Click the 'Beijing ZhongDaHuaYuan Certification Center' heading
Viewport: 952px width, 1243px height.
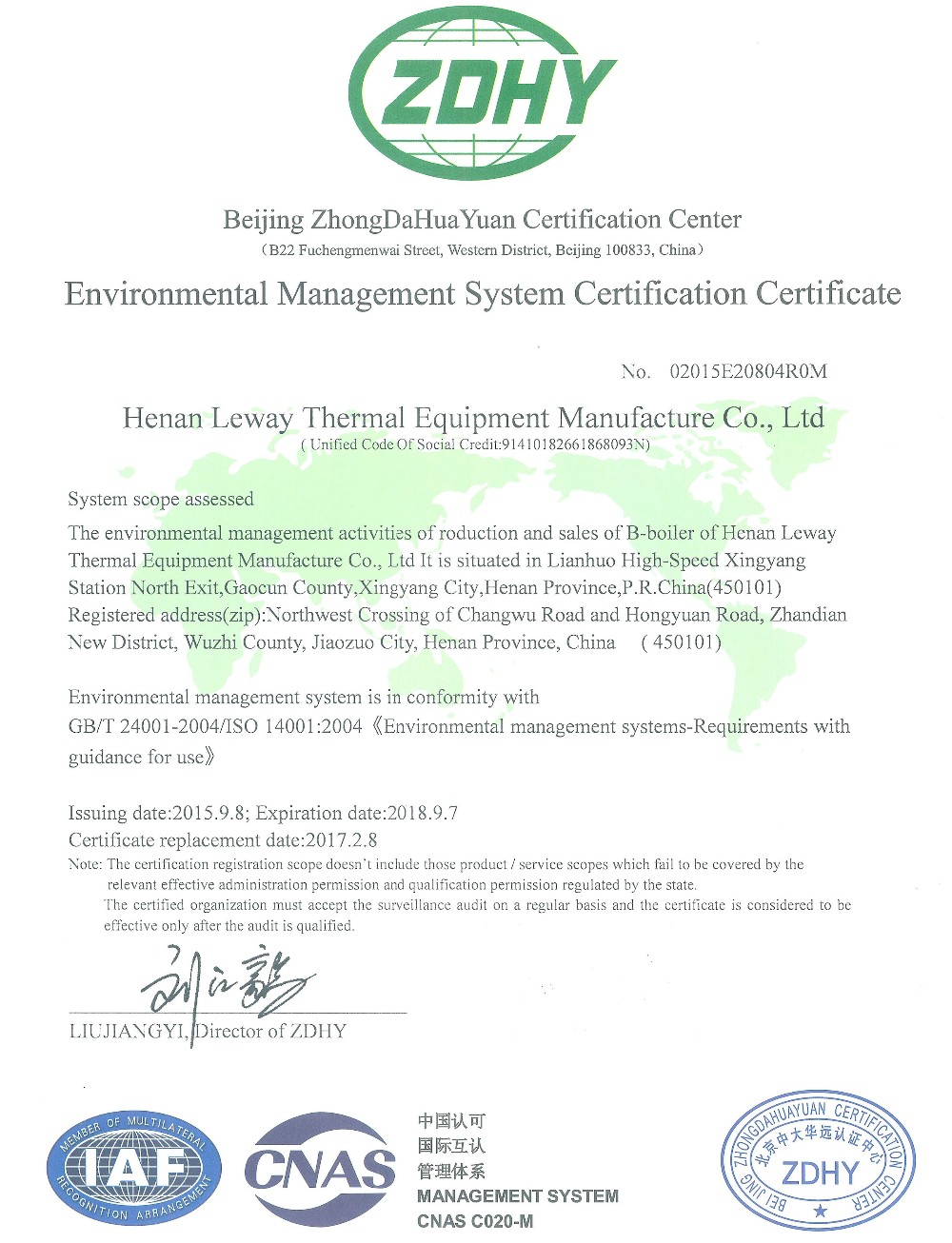tap(482, 220)
